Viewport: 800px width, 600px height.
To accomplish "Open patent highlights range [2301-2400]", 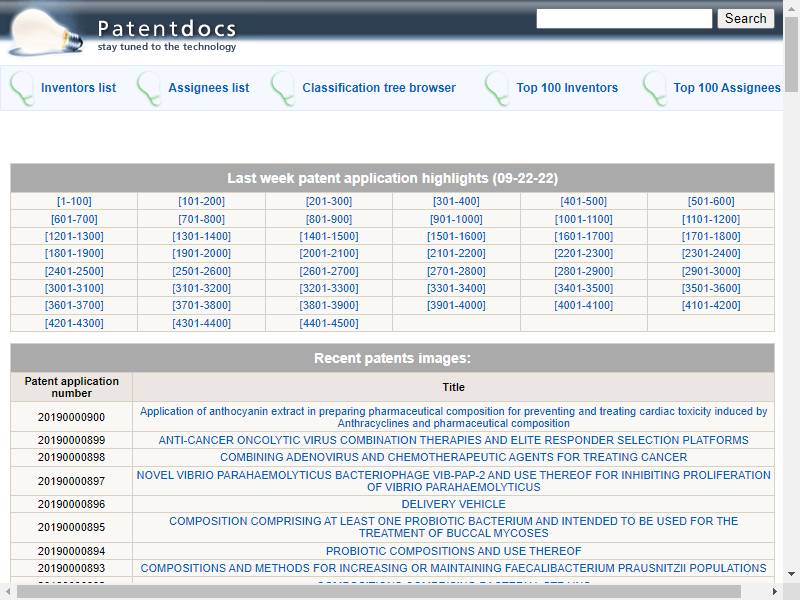I will [711, 253].
